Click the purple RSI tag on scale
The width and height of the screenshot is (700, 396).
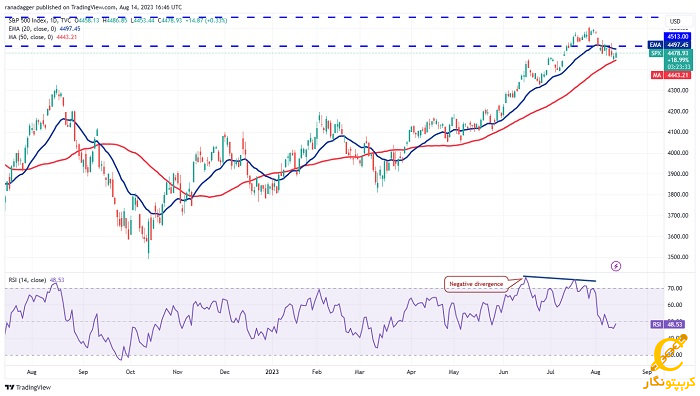(x=656, y=325)
